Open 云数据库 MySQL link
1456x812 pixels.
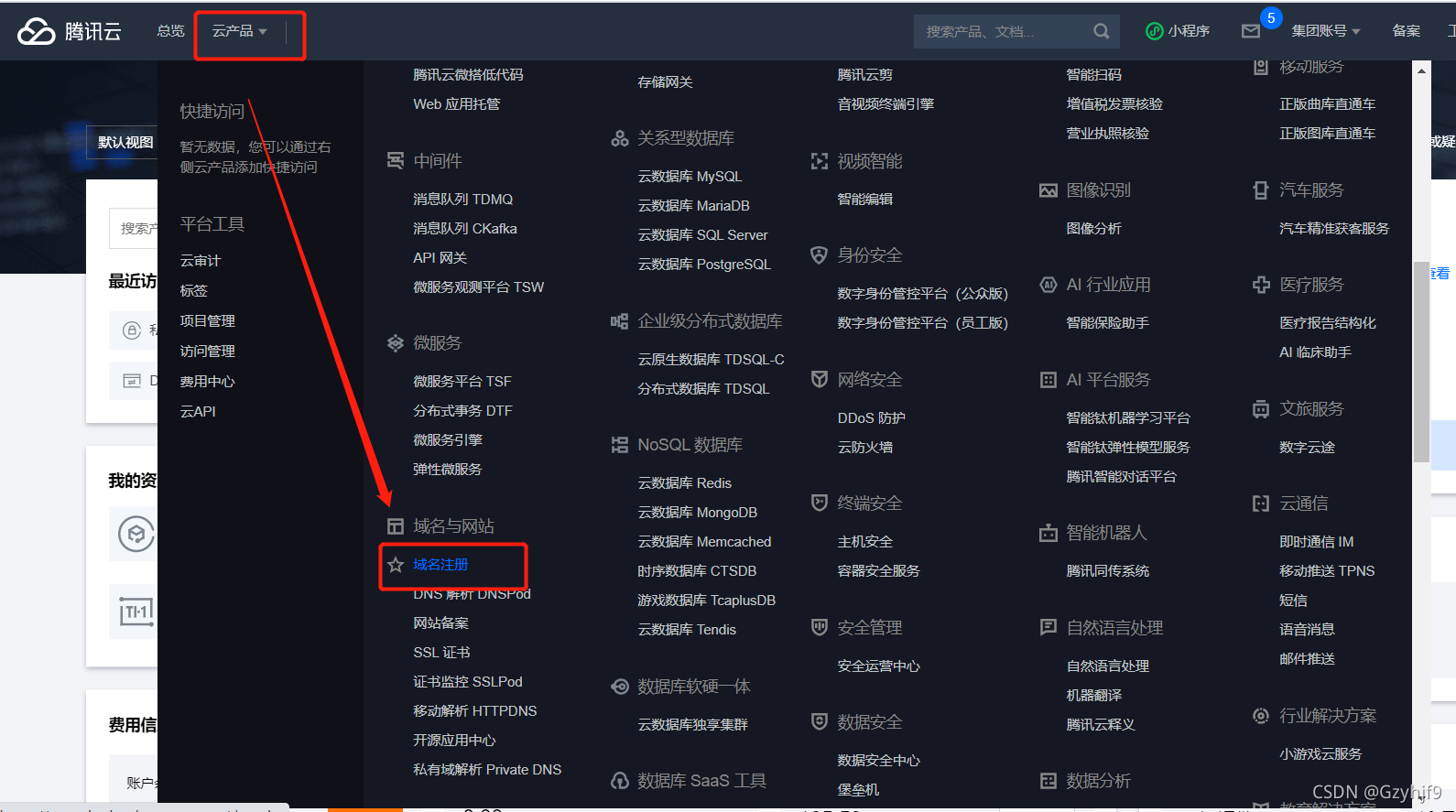(690, 177)
